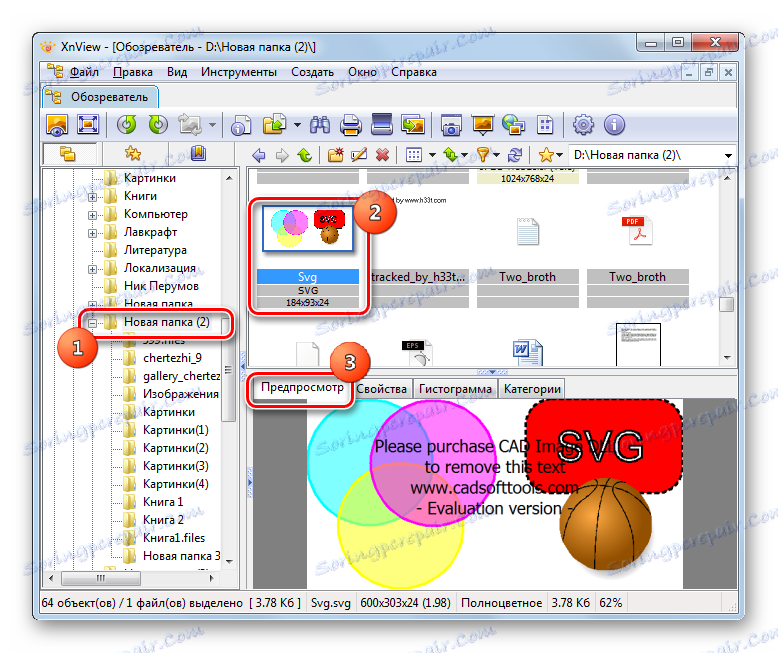
Task: Open the Файл menu
Action: [84, 72]
